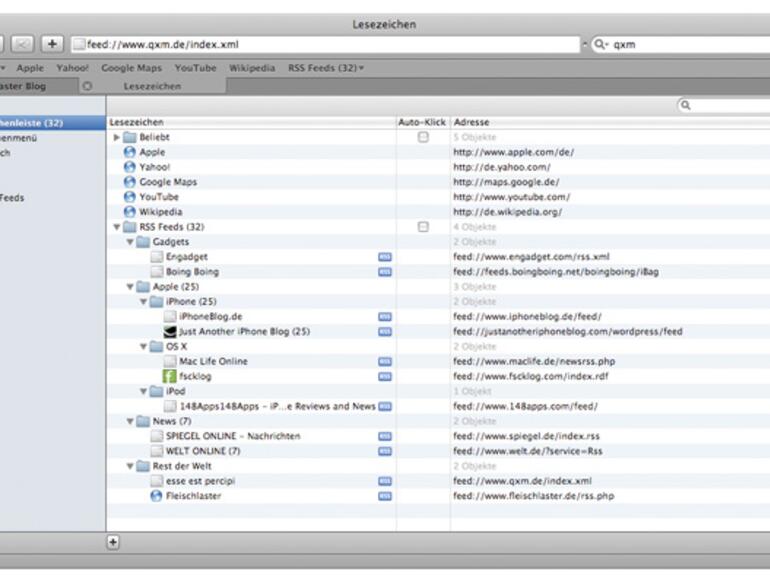Screen dimensions: 770x578
Task: Click the feed URL address field
Action: click(x=330, y=44)
